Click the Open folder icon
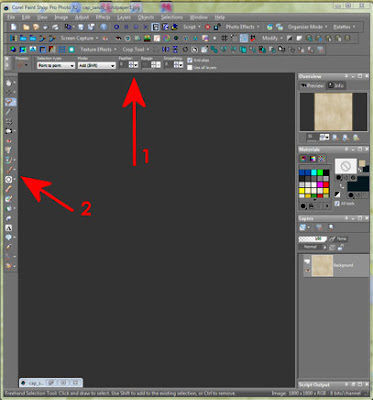The image size is (373, 400). tap(26, 27)
